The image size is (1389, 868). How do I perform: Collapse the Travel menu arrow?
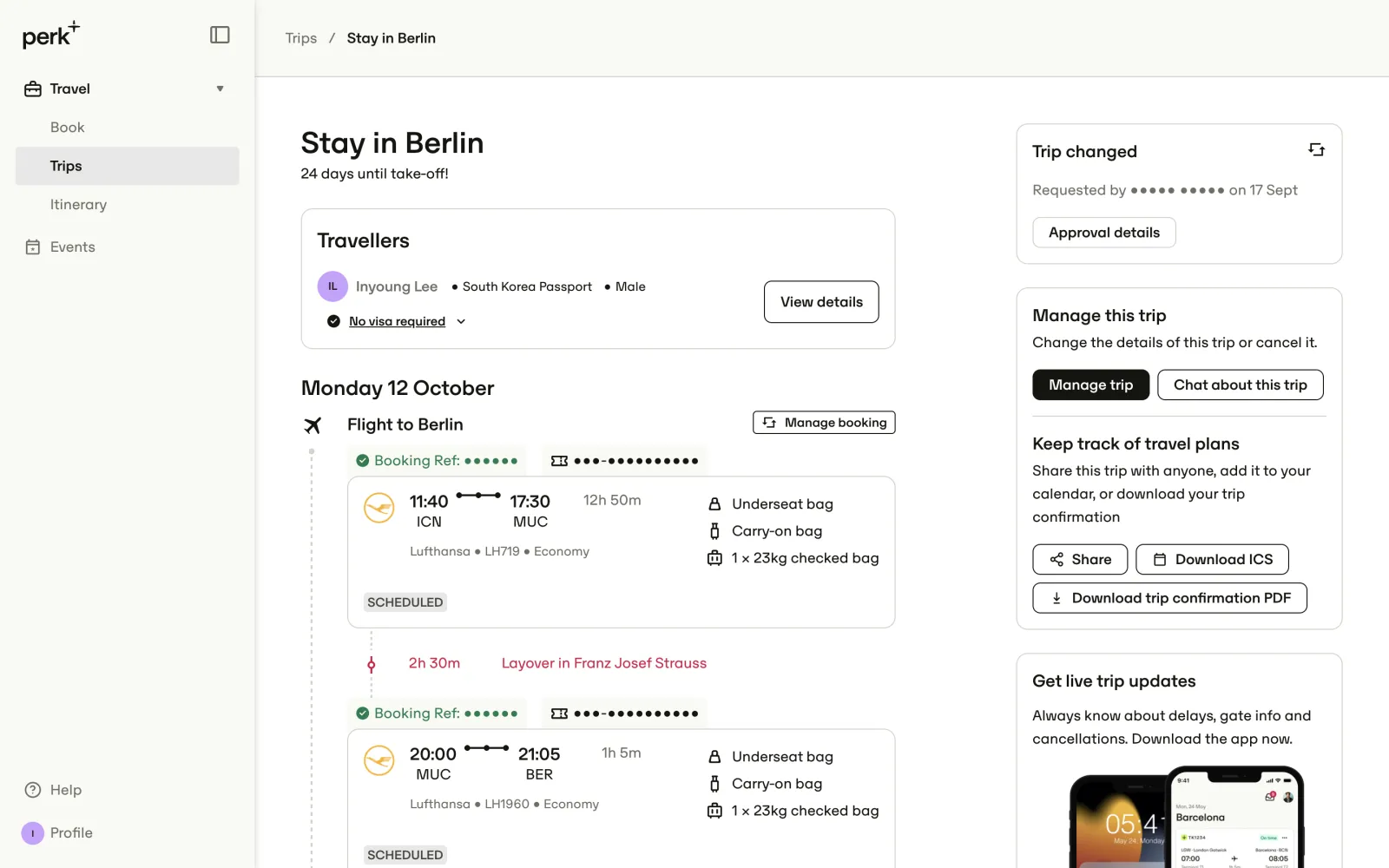[x=221, y=89]
